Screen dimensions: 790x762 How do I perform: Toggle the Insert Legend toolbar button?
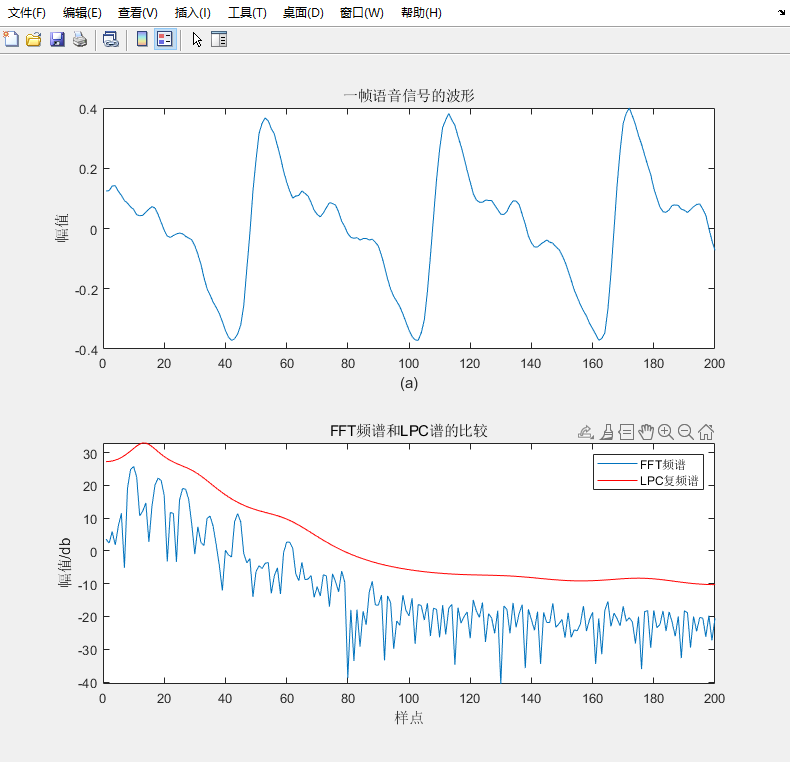click(165, 39)
